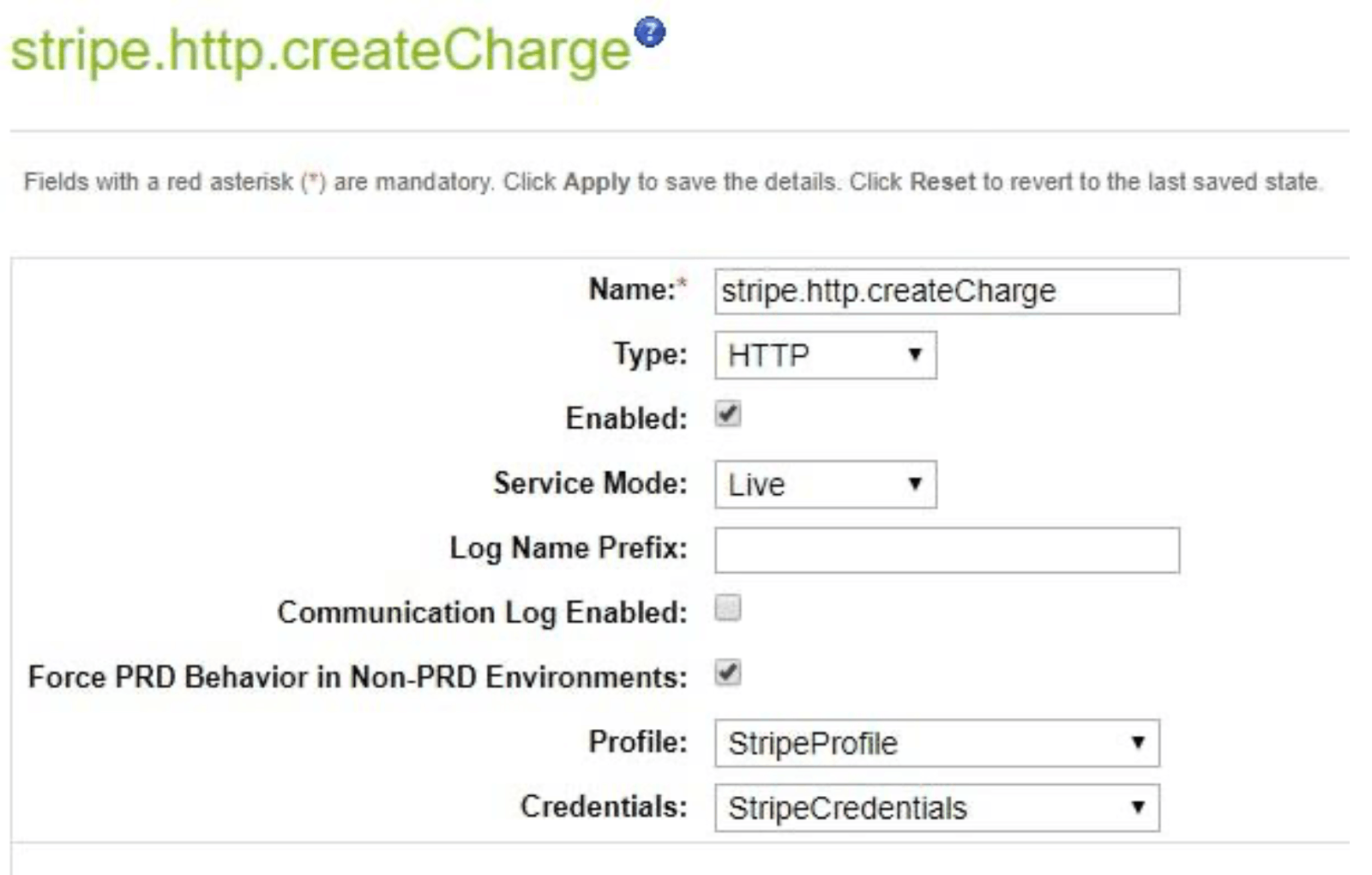1372x875 pixels.
Task: Expand the Credentials dropdown showing StripeCredentials
Action: pyautogui.click(x=937, y=808)
